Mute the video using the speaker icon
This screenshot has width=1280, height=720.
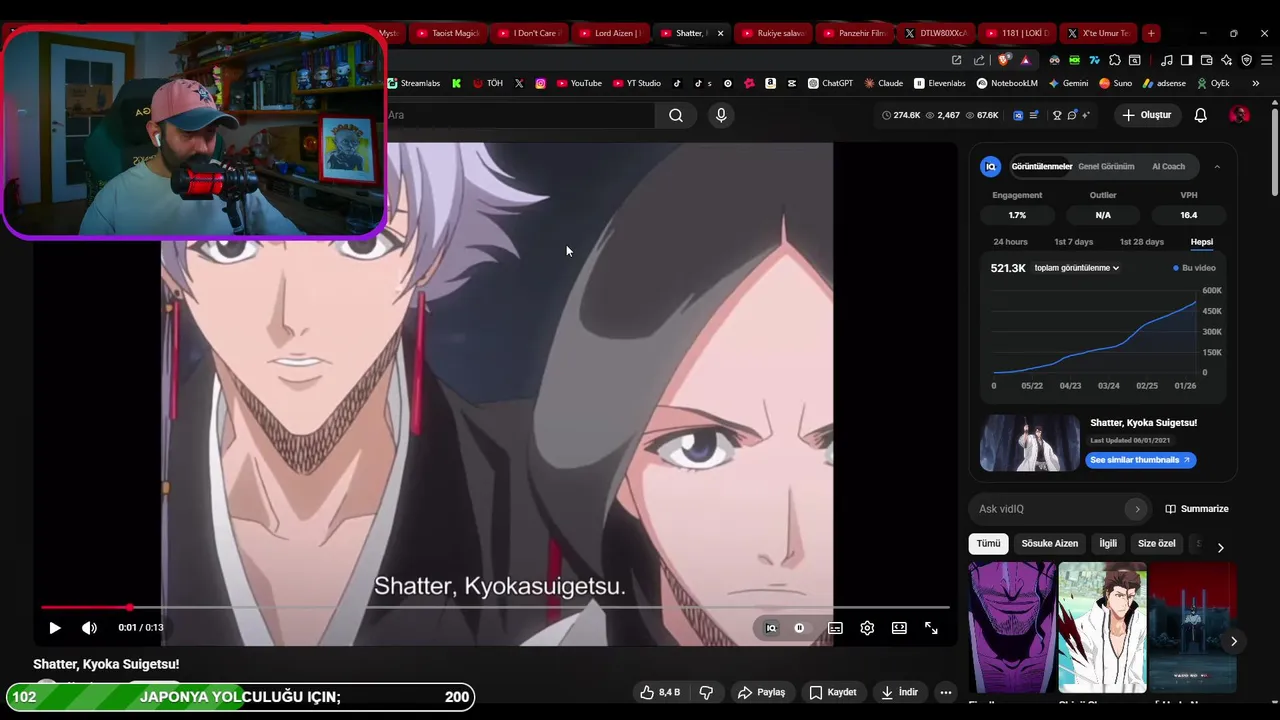89,628
